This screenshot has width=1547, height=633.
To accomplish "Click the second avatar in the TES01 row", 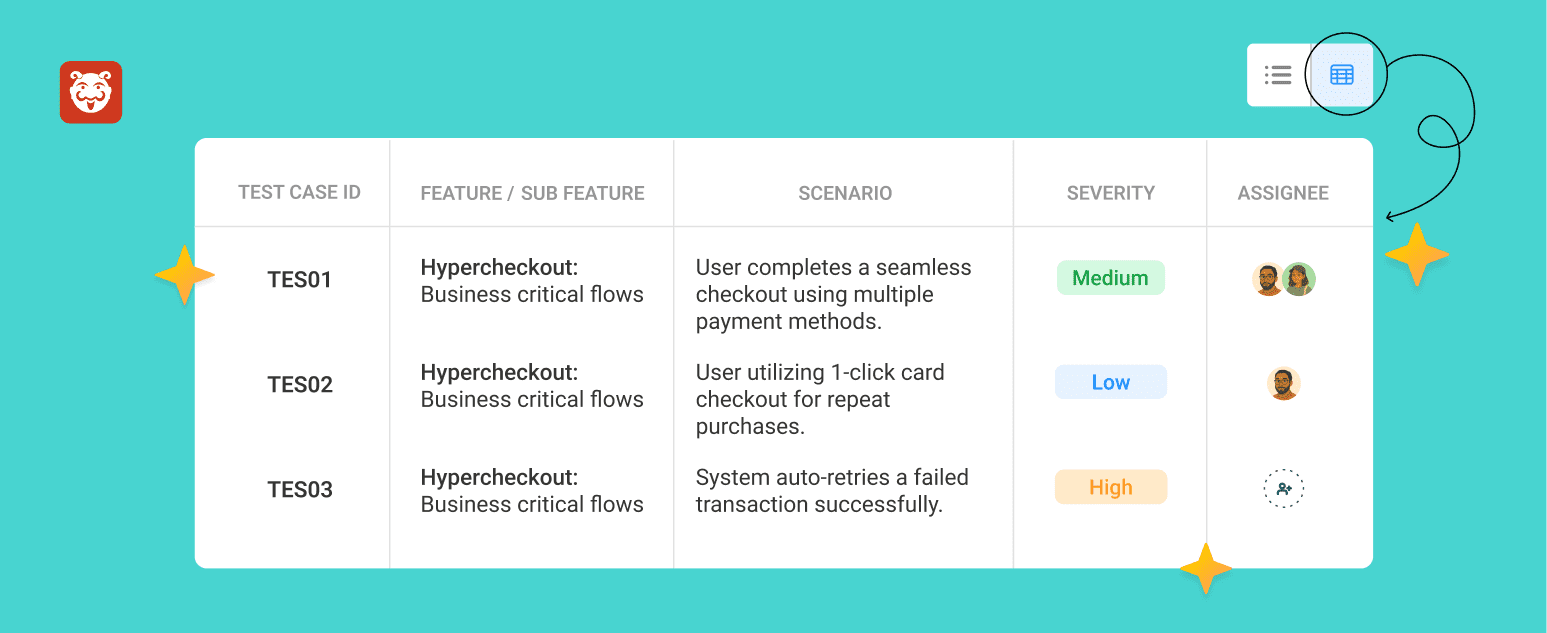I will pyautogui.click(x=1299, y=280).
